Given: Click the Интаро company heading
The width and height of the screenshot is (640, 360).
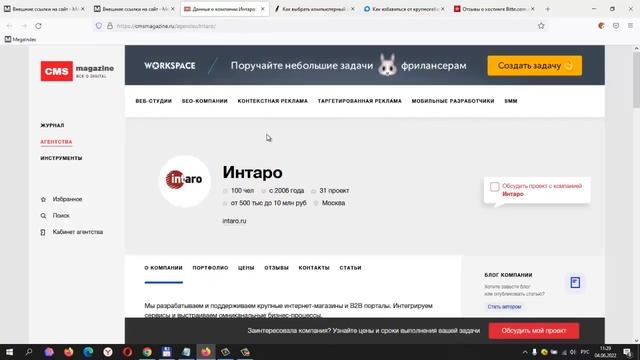Looking at the screenshot, I should (252, 173).
